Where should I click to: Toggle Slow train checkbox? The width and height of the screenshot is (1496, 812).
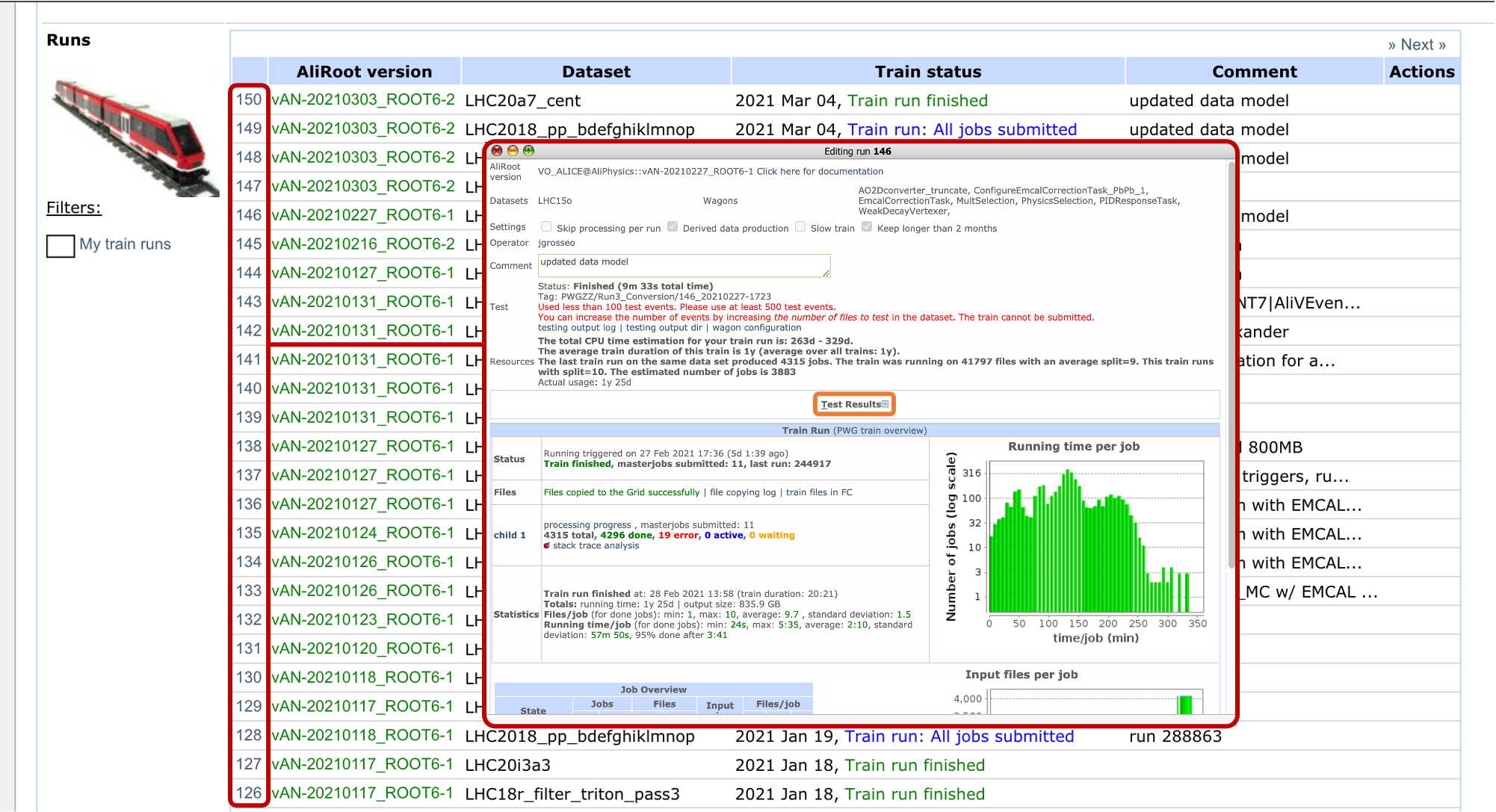800,227
